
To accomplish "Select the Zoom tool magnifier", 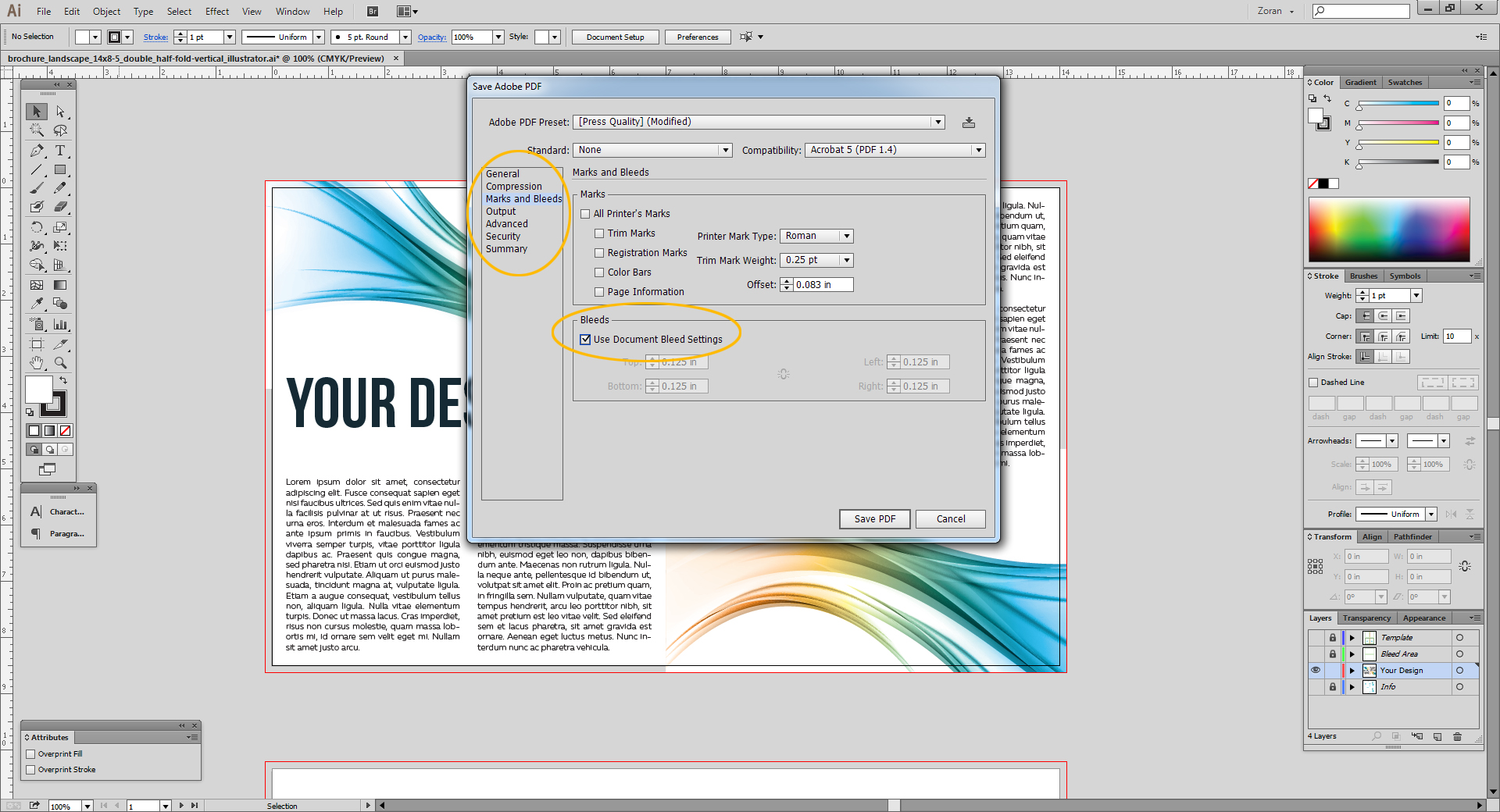I will pyautogui.click(x=60, y=362).
